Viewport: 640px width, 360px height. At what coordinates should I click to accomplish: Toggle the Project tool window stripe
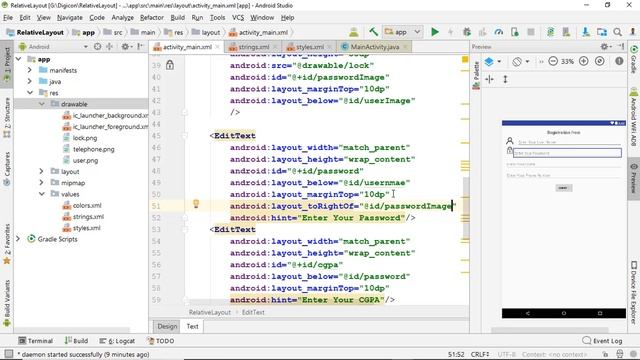pos(7,63)
